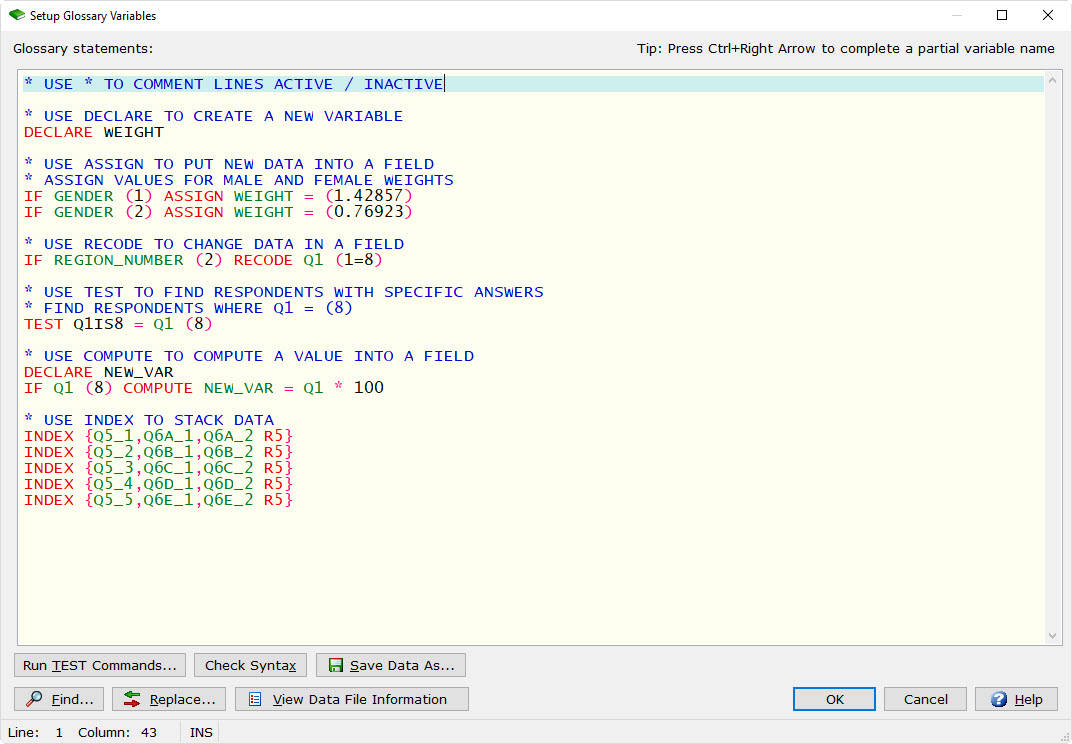Screen dimensions: 1072x744
Task: Click the question mark icon on Help
Action: (999, 699)
